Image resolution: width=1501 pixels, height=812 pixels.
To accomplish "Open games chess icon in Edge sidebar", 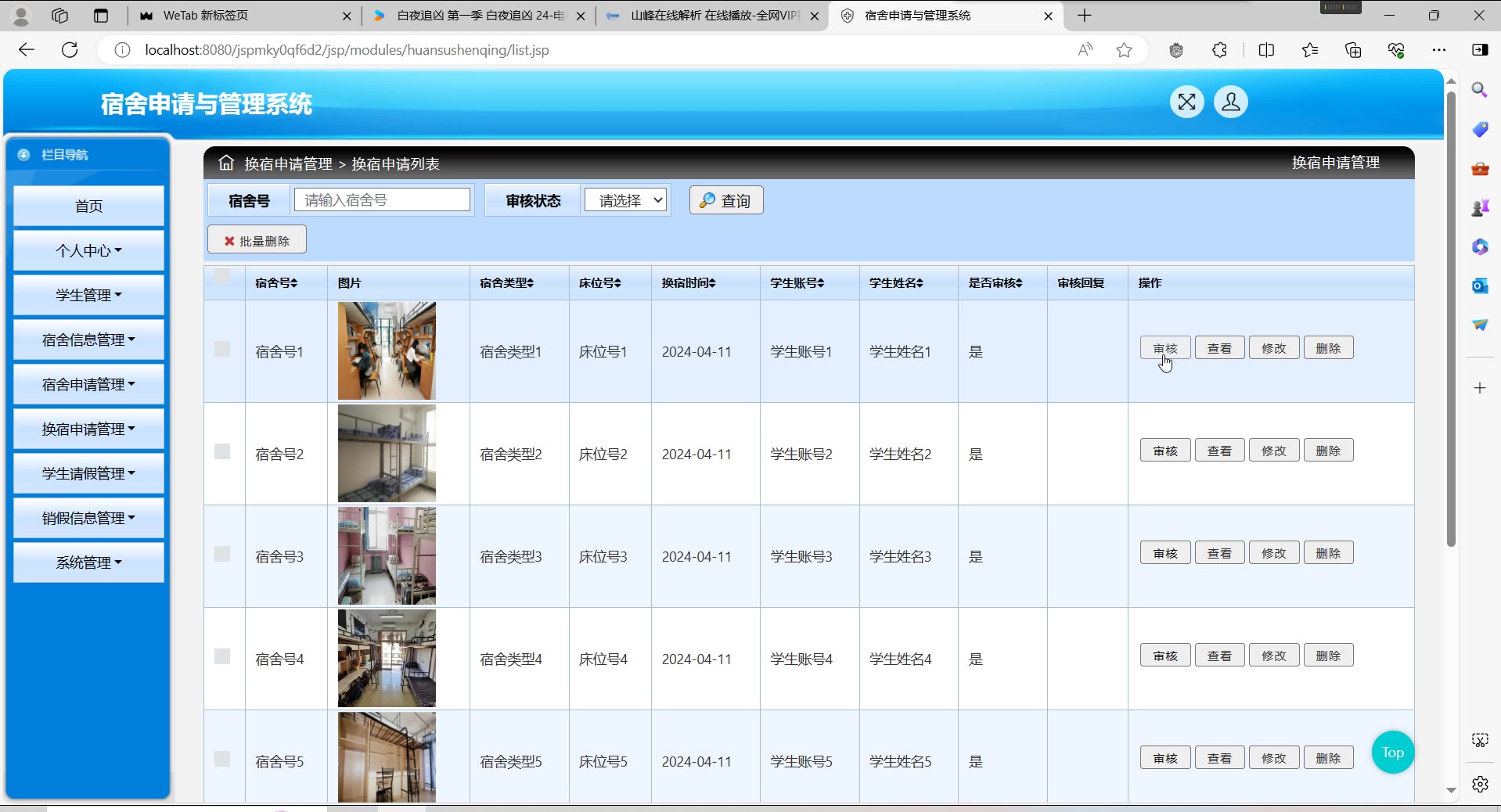I will (1479, 207).
